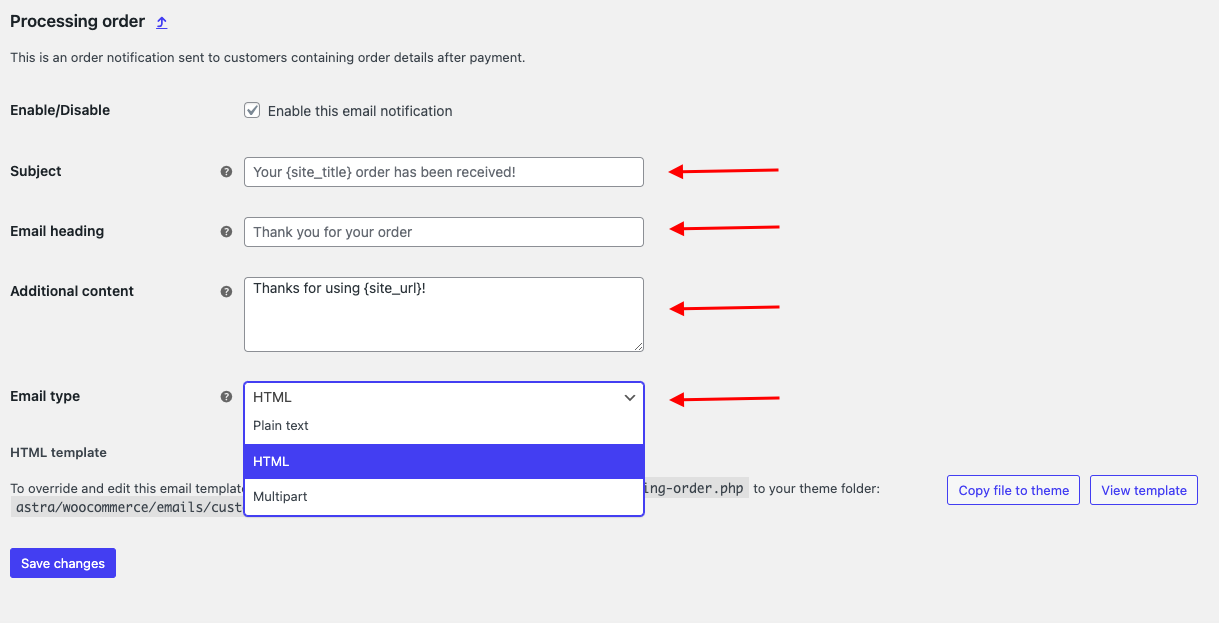Uncheck the Enable this email notification checkbox
This screenshot has height=623, width=1219.
pos(252,110)
